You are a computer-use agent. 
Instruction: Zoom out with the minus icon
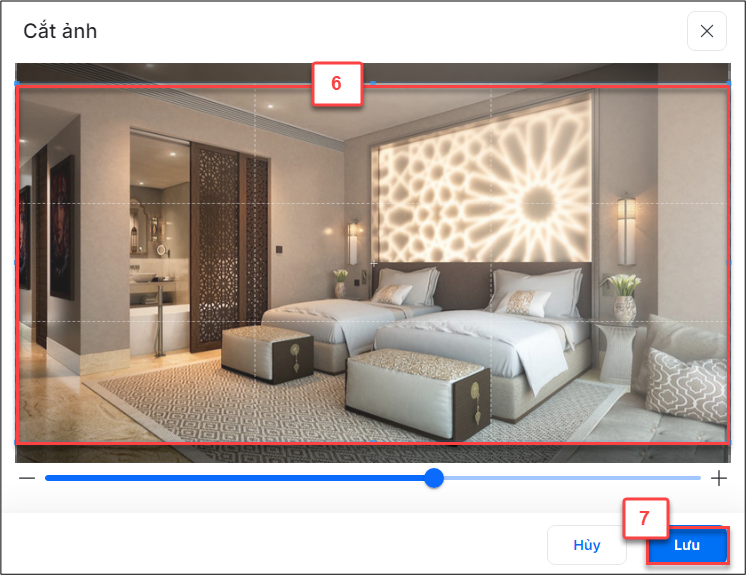(x=27, y=478)
